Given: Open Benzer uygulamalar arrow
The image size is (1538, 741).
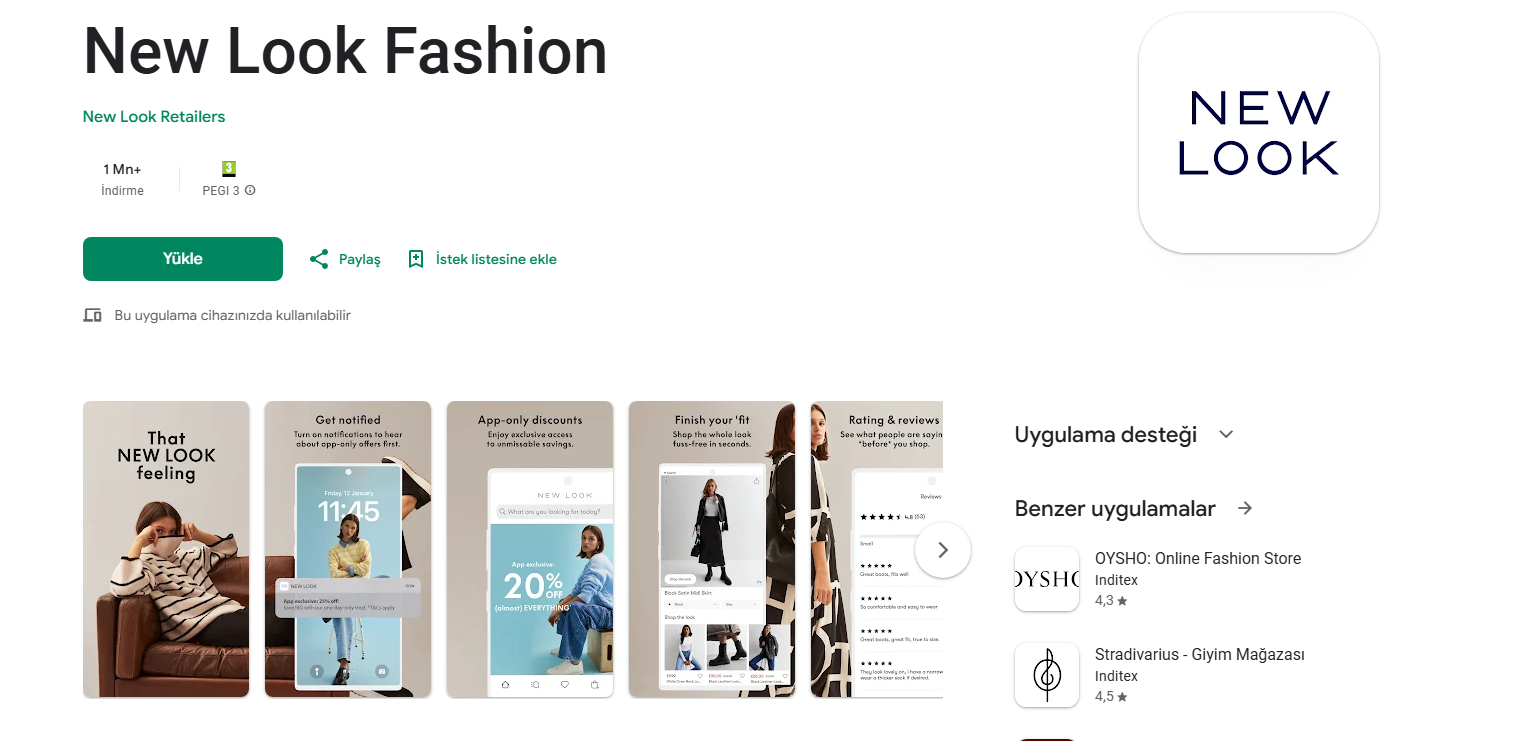Looking at the screenshot, I should pyautogui.click(x=1245, y=508).
